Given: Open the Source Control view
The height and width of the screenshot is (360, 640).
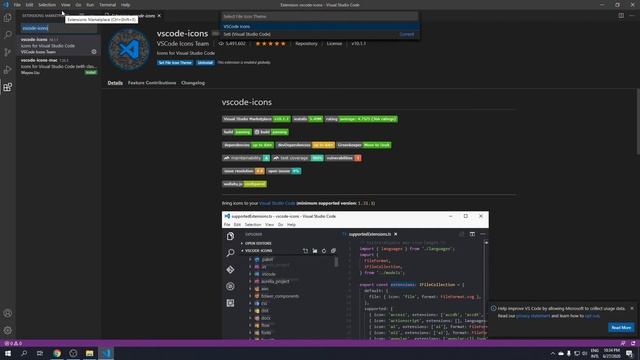Looking at the screenshot, I should coord(7,52).
